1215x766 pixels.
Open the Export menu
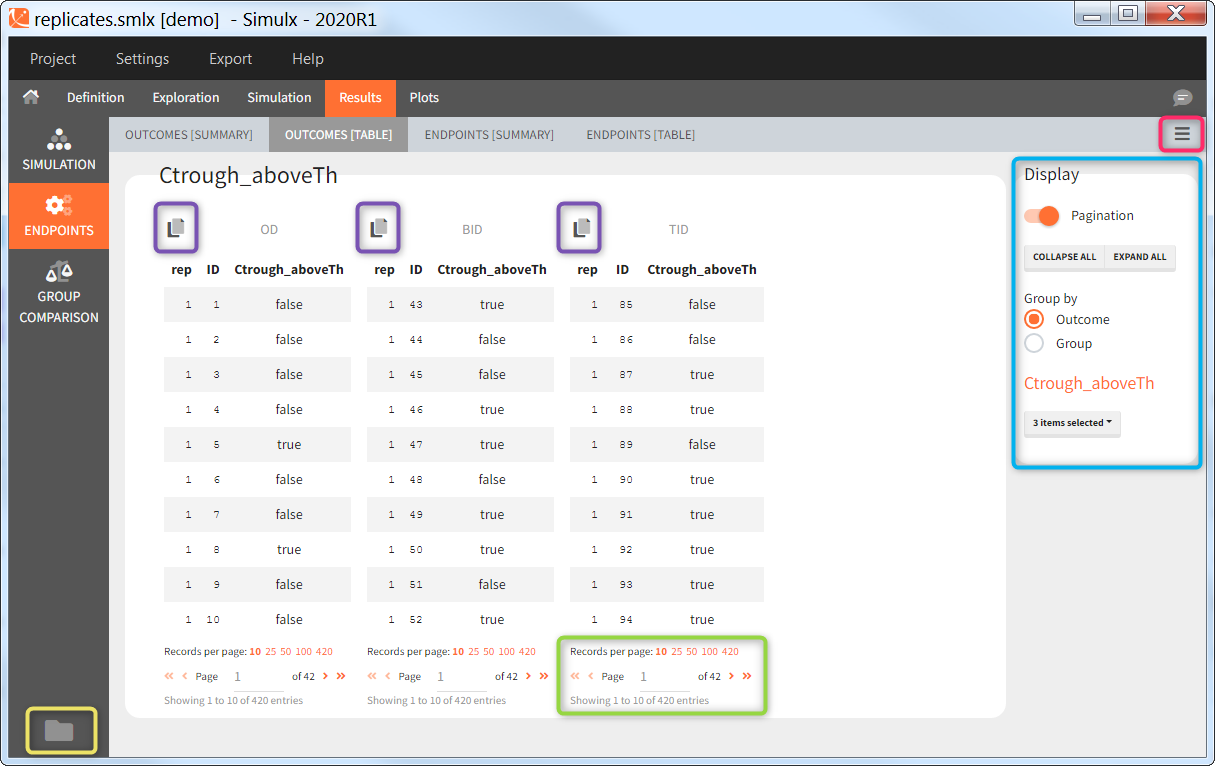point(230,59)
